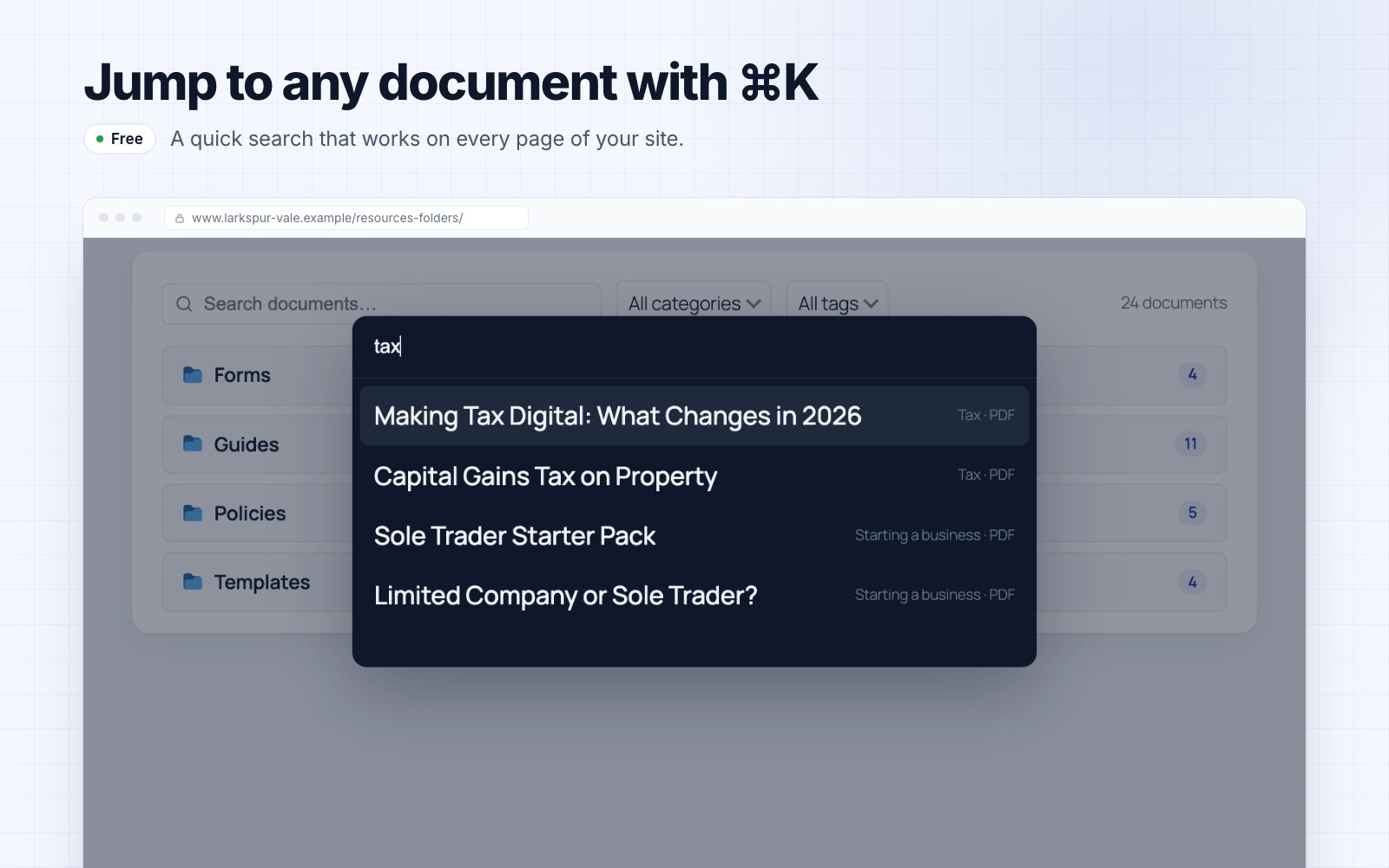Click the address bar lock icon

180,219
